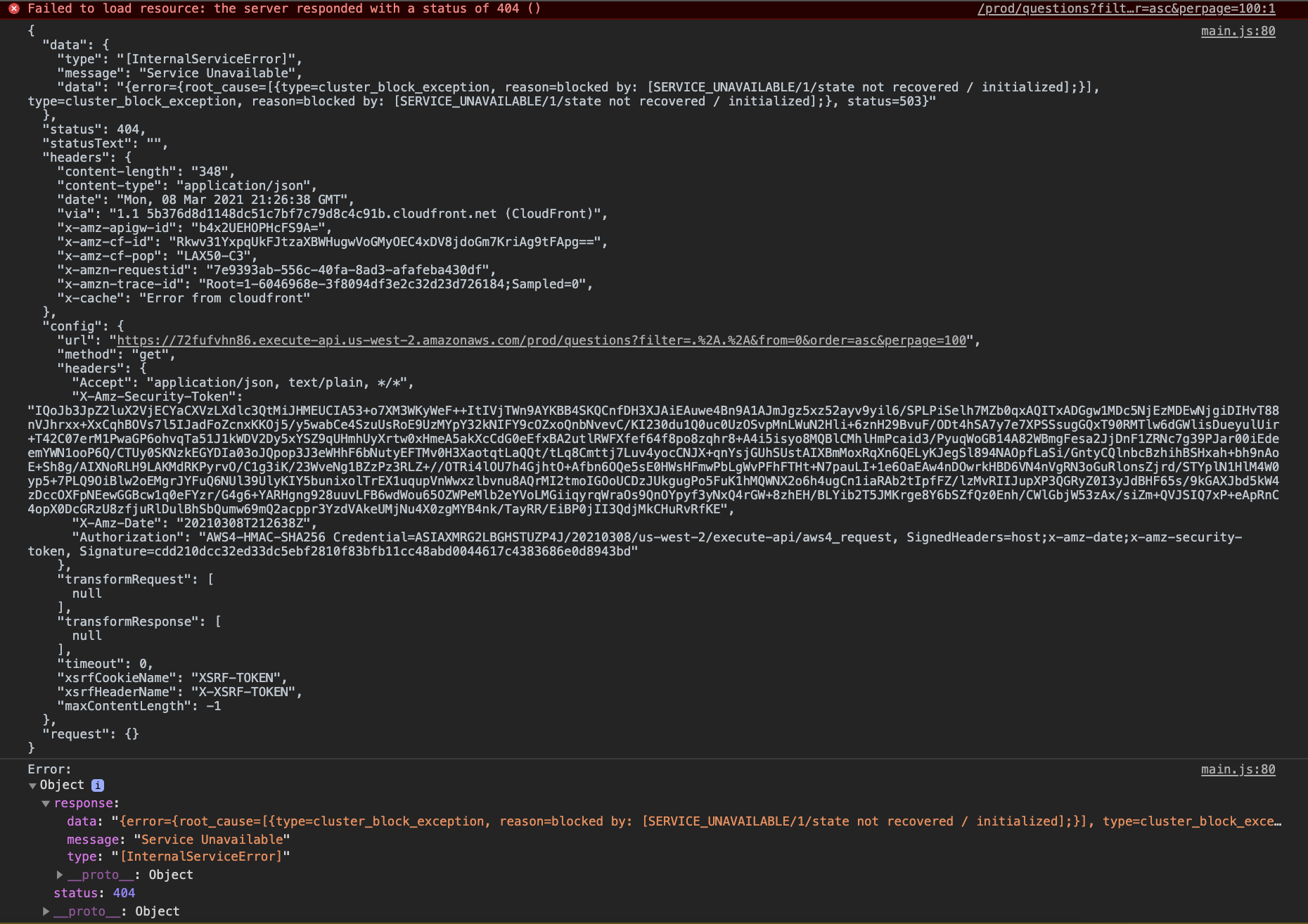Viewport: 1308px width, 924px height.
Task: Select the Object info icon in the console
Action: [98, 785]
